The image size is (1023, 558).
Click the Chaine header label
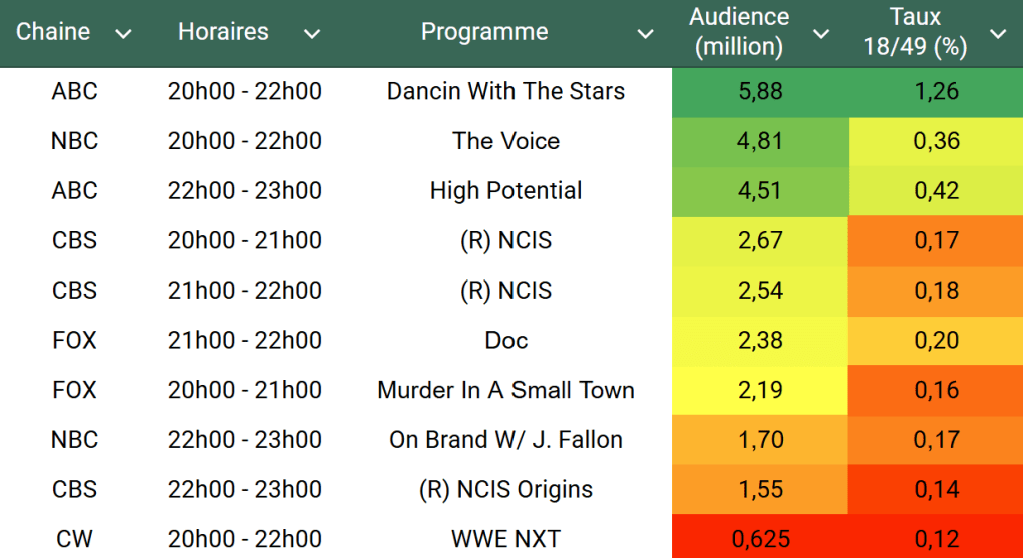coord(53,32)
